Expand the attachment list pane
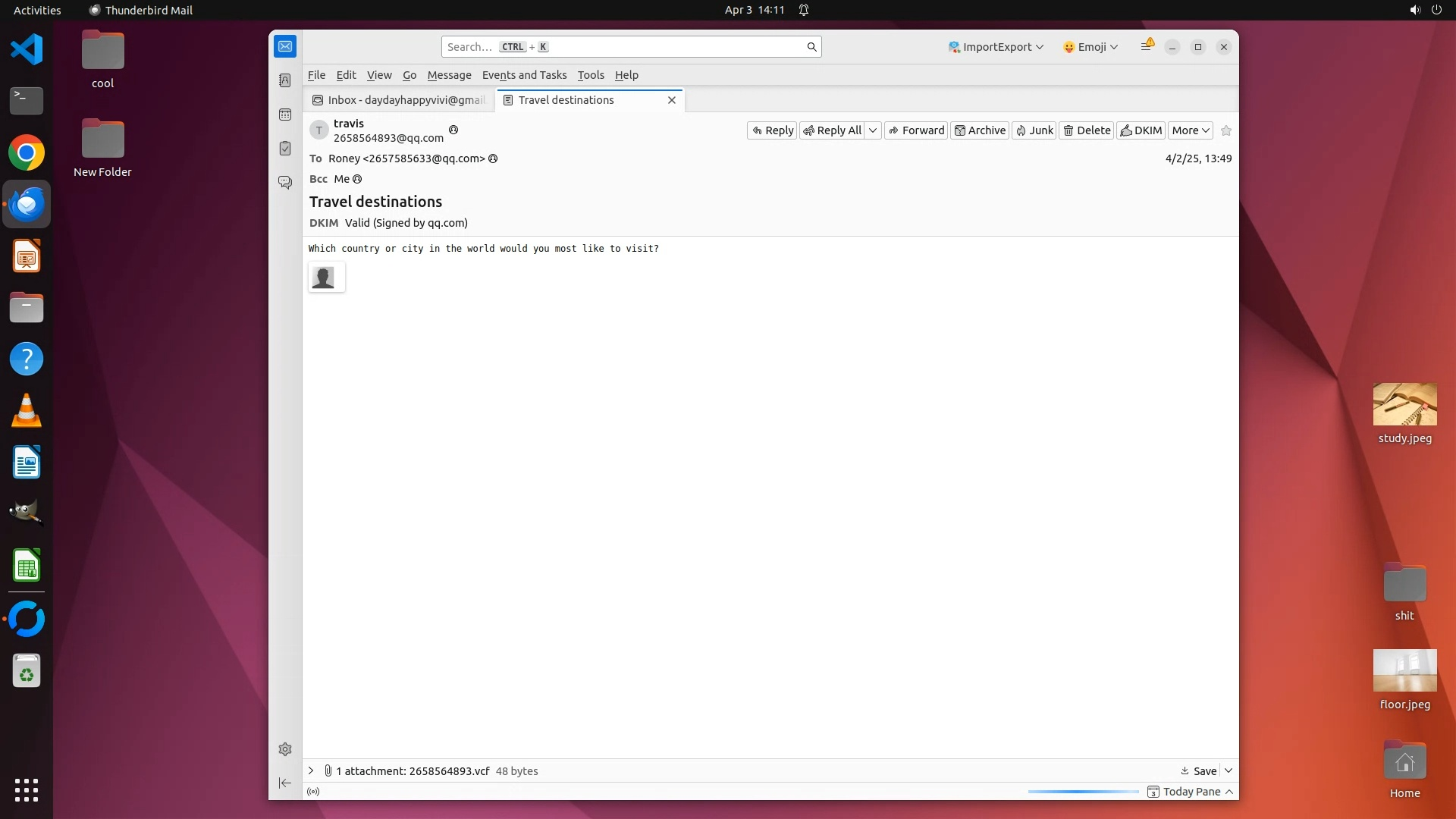The image size is (1456, 819). click(311, 770)
